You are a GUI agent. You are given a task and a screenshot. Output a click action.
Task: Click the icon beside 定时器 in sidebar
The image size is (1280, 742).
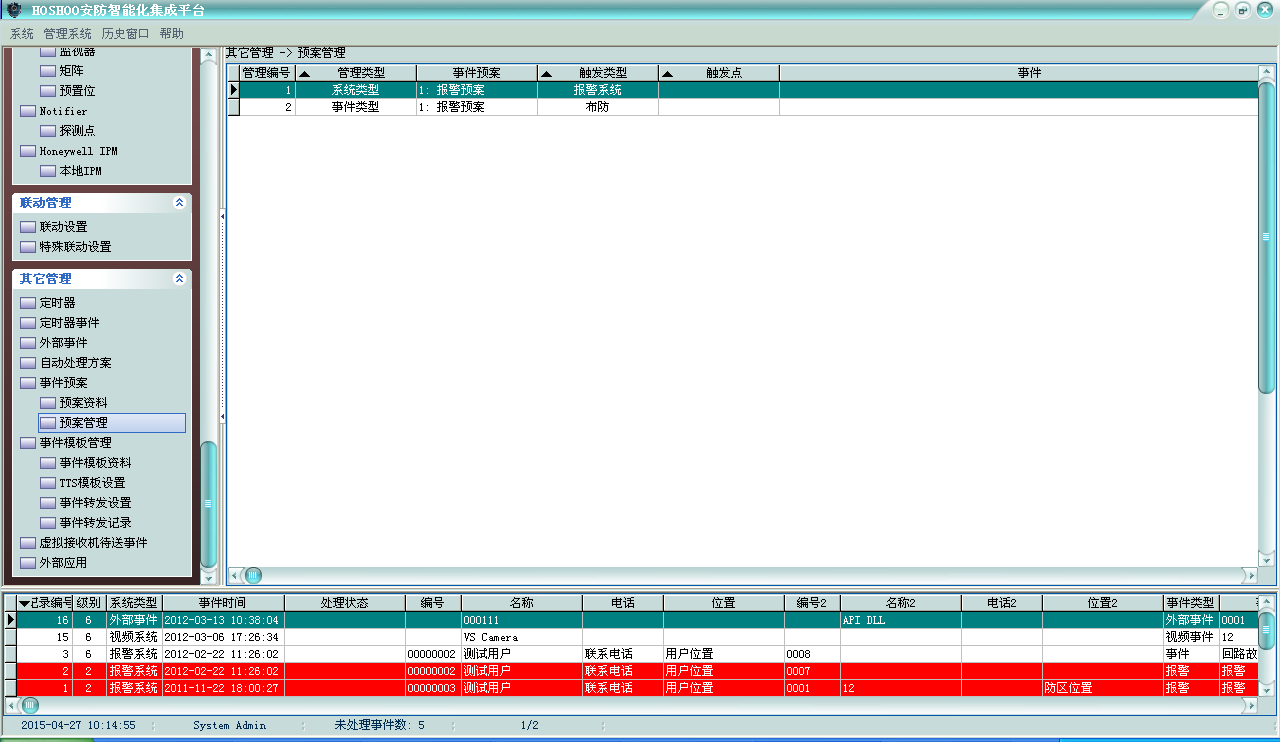(28, 303)
